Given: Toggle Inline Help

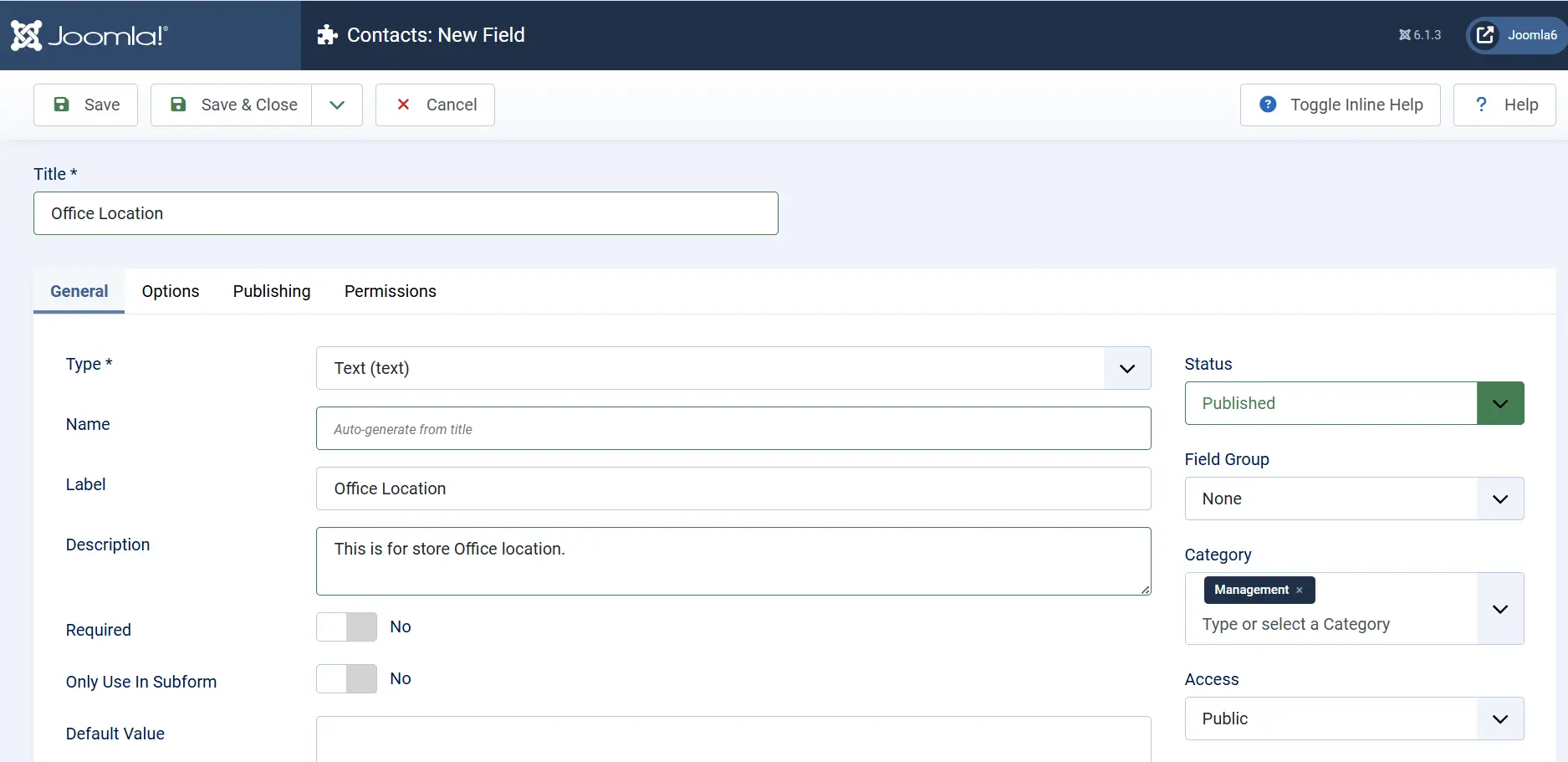Looking at the screenshot, I should coord(1340,105).
